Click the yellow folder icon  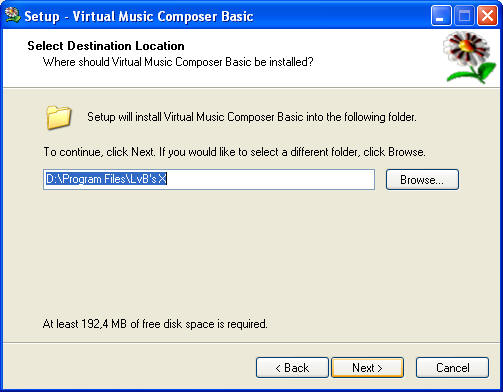click(x=59, y=117)
